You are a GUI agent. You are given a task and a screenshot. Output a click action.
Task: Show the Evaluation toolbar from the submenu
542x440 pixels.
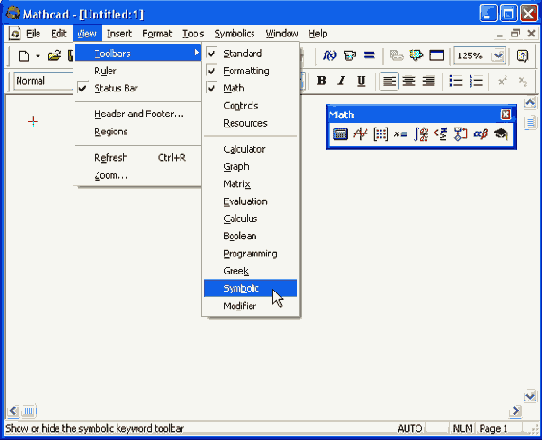coord(250,202)
